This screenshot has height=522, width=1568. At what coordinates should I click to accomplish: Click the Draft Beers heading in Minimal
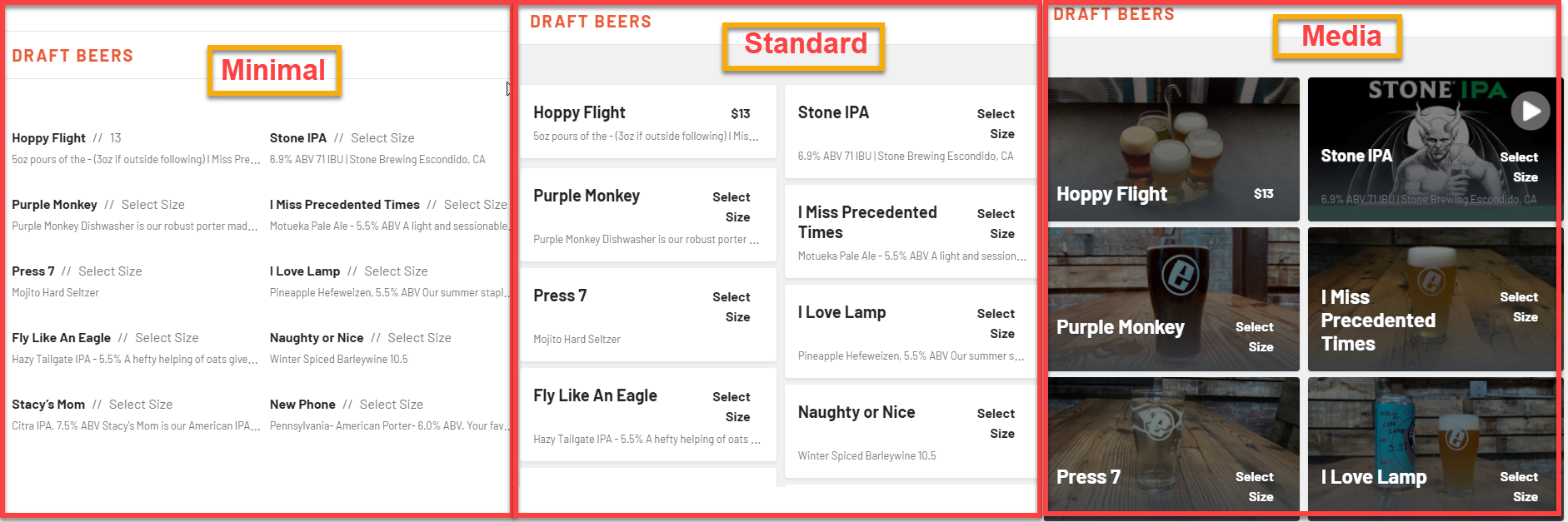point(72,56)
